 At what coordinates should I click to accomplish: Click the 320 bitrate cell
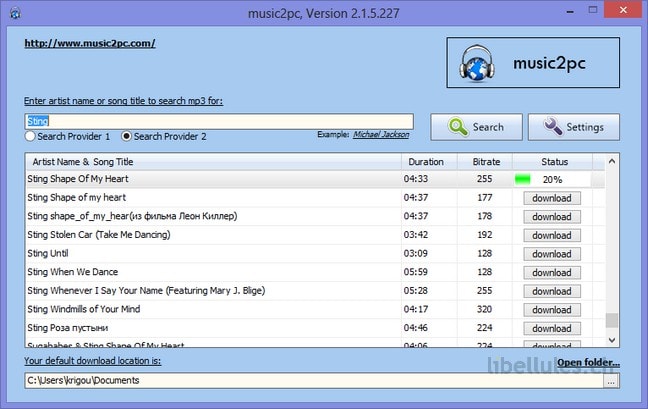(484, 309)
